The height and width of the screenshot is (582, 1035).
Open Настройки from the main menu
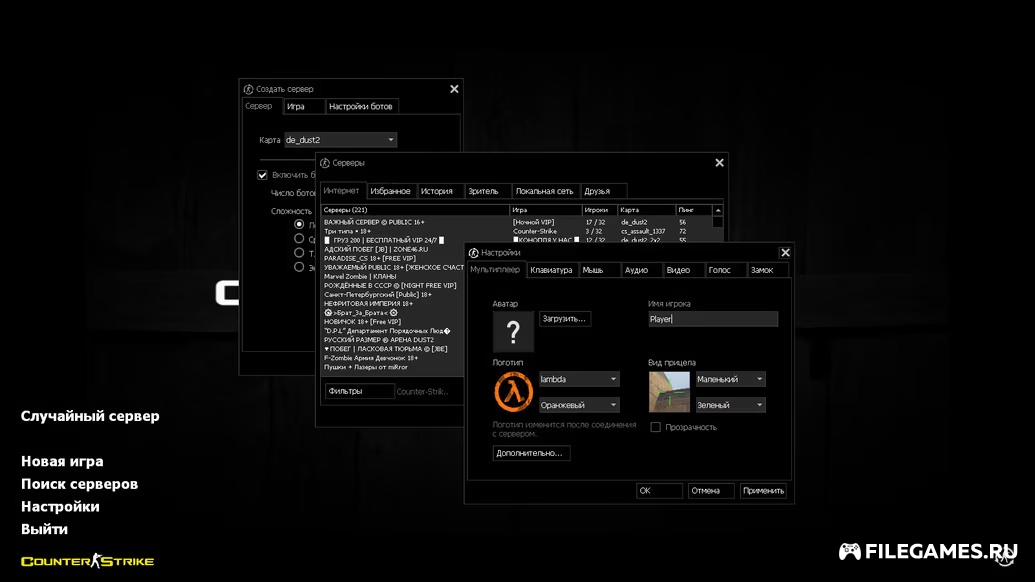60,507
